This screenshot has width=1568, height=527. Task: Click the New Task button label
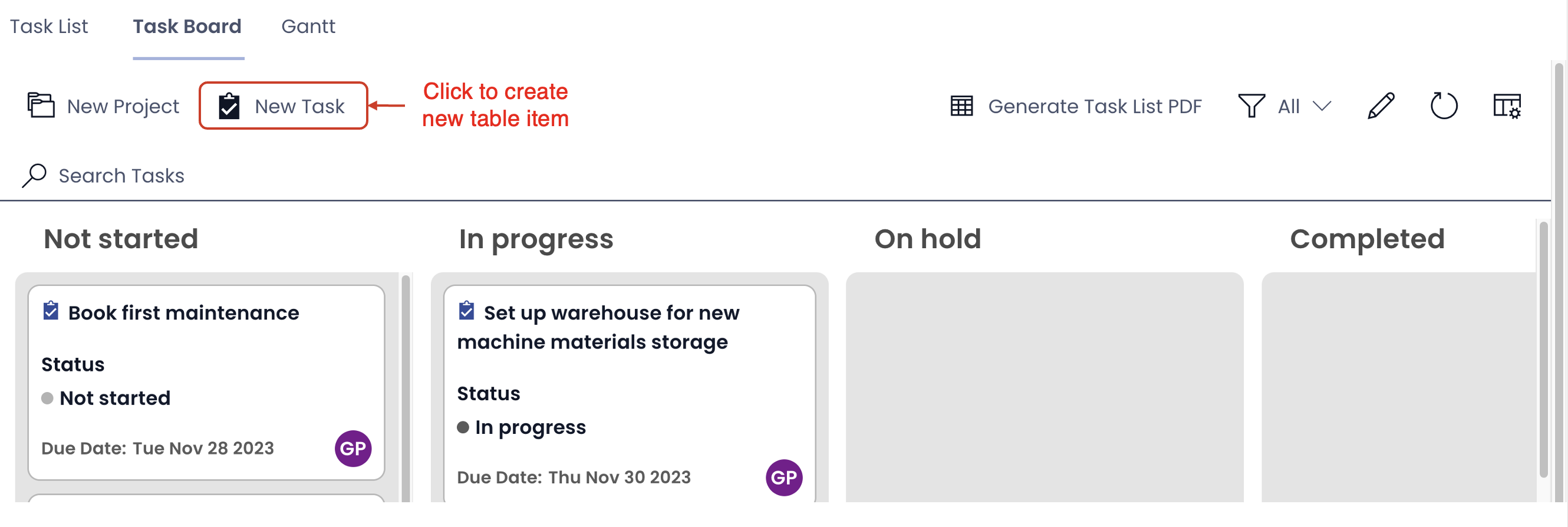(299, 107)
